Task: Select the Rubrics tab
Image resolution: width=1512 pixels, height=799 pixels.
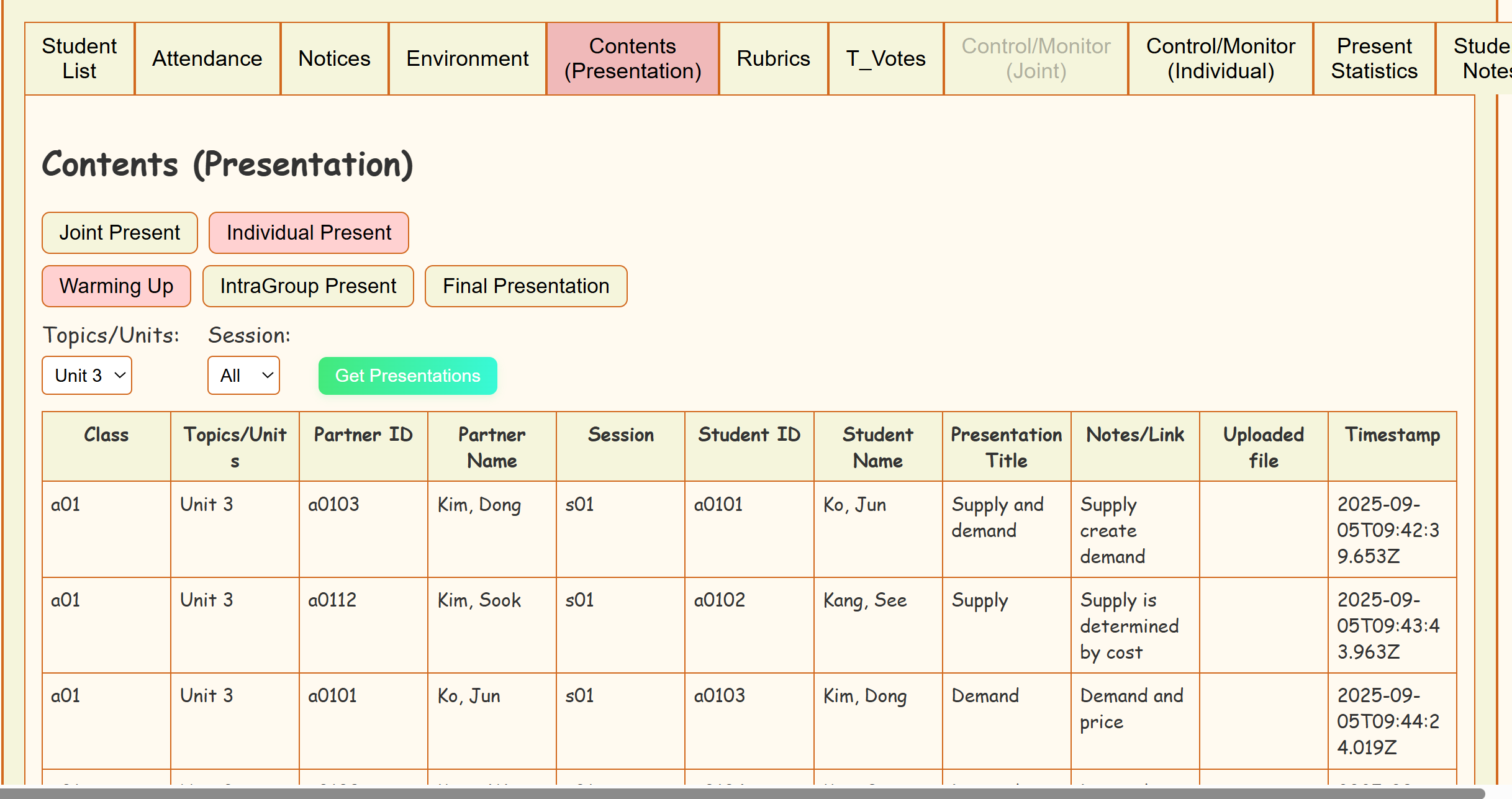Action: tap(773, 58)
